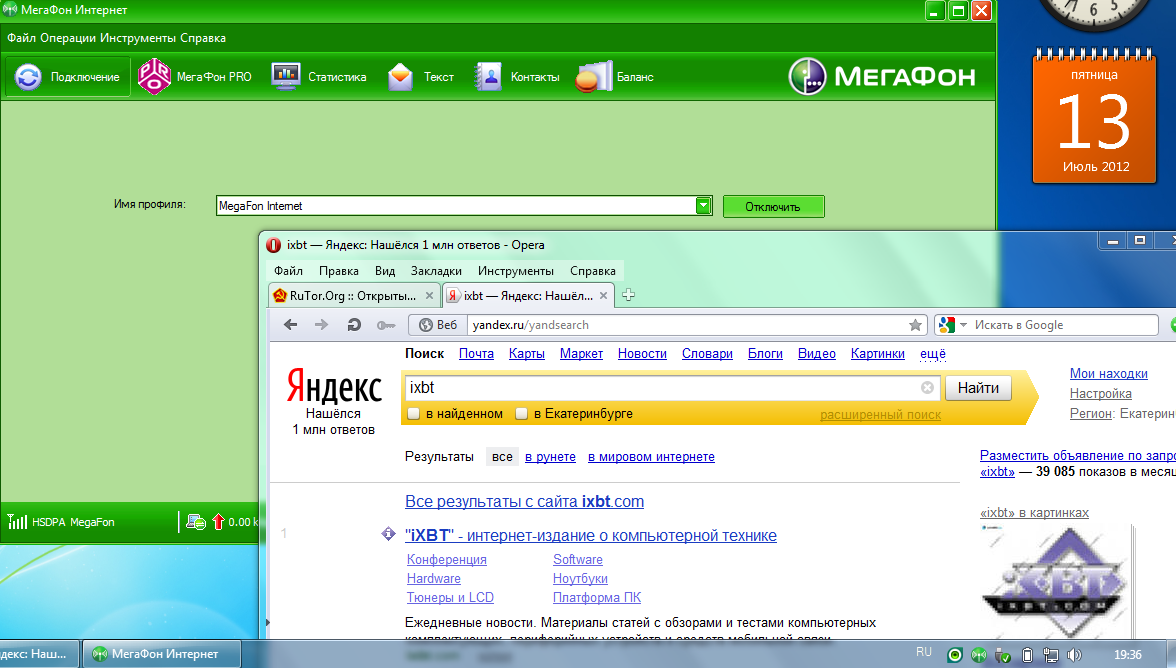Viewport: 1176px width, 668px height.
Task: Open the iXBT Конференция sublink
Action: (x=446, y=559)
